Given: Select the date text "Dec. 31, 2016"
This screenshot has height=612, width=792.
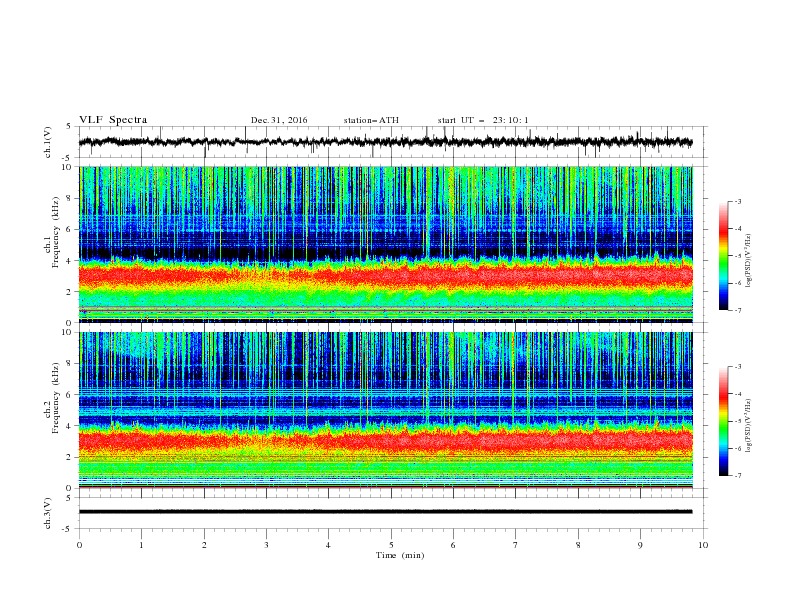Looking at the screenshot, I should coord(279,120).
